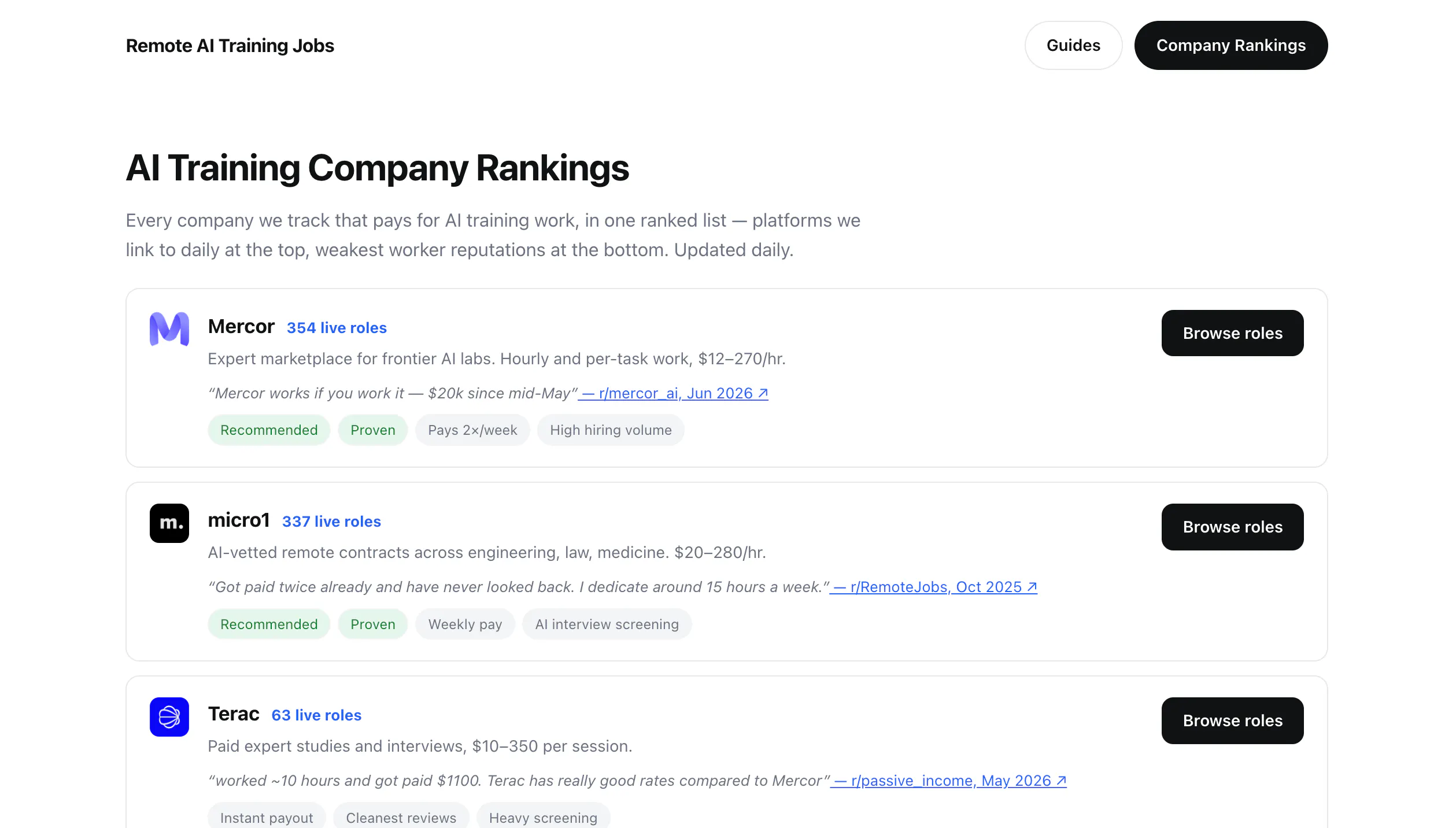Click micro1's Proven tag

[x=373, y=624]
